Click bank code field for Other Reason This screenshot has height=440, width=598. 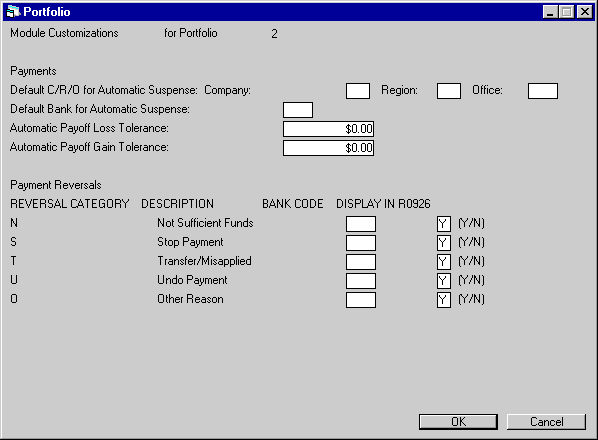361,300
